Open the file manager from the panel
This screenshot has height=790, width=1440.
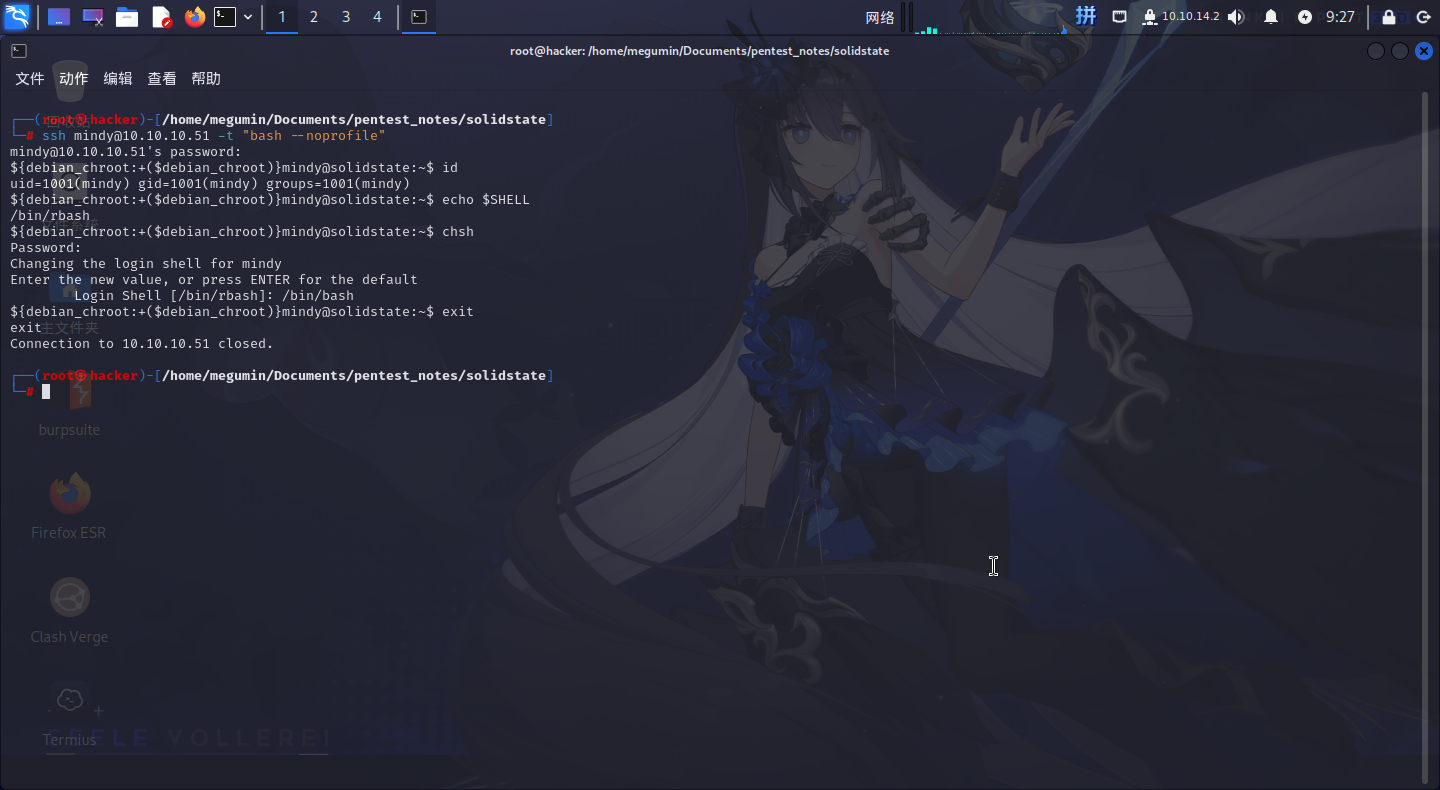[127, 17]
